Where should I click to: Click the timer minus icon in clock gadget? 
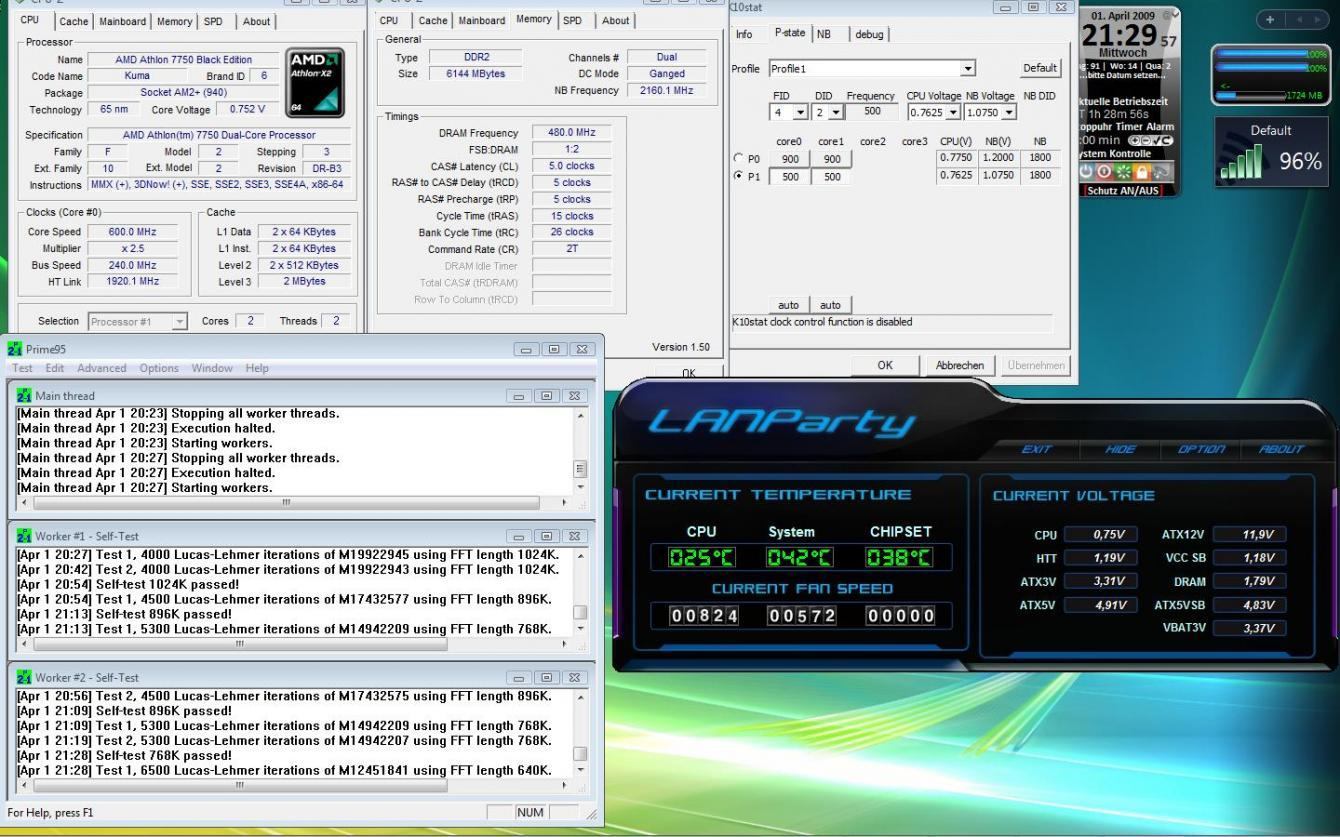[x=1146, y=141]
